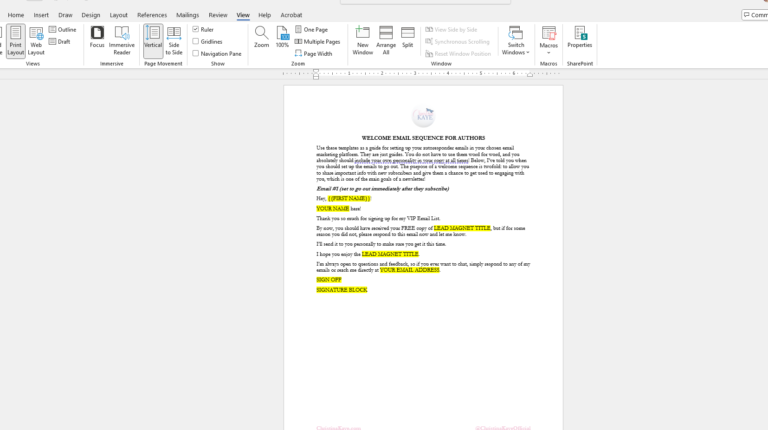Click the right indent marker on ruler
The image size is (768, 430).
pyautogui.click(x=530, y=75)
